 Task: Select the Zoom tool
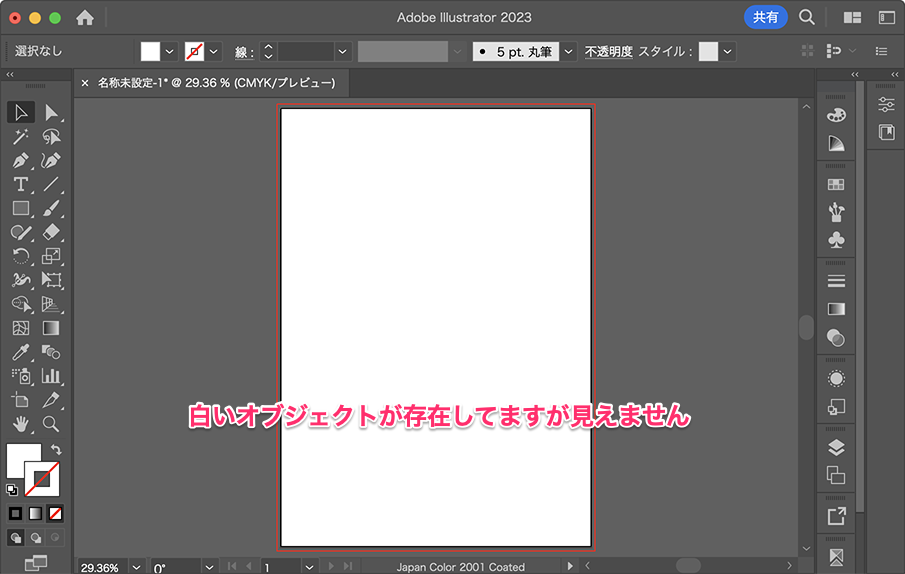tap(51, 423)
